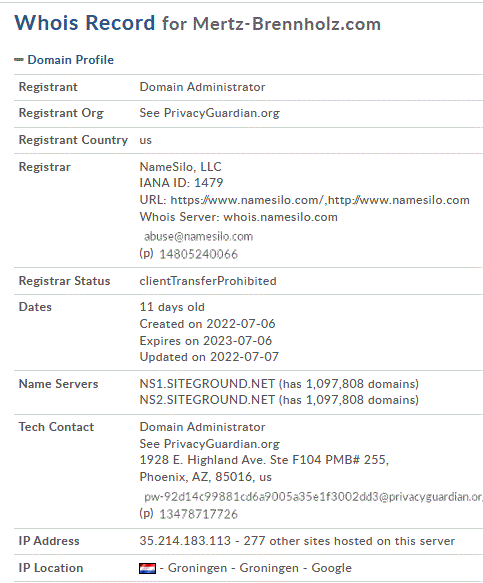Click the Expires on 2023-07-06 date
Image resolution: width=483 pixels, height=583 pixels.
[x=206, y=341]
